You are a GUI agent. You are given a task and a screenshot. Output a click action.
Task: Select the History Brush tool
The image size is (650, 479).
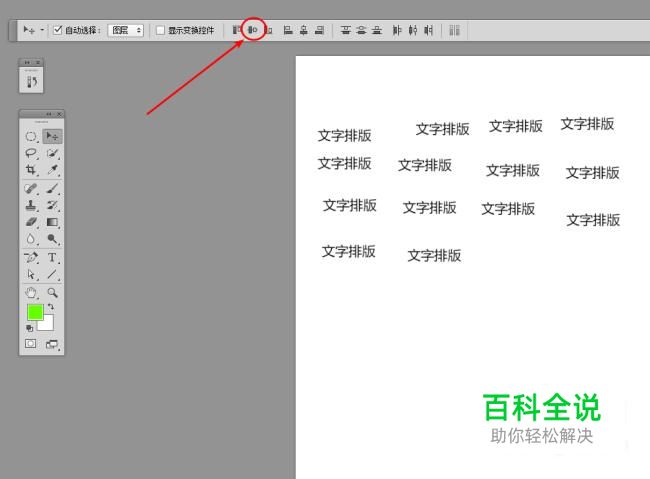pyautogui.click(x=52, y=205)
